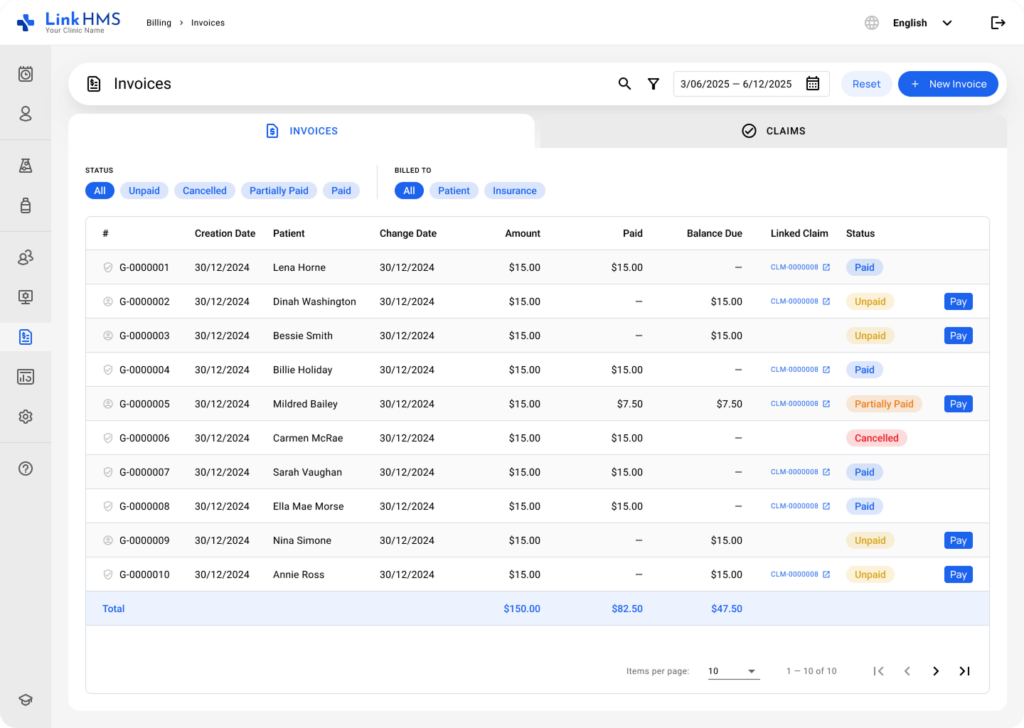This screenshot has height=728, width=1024.
Task: Click the Cancelled status badge
Action: [876, 438]
